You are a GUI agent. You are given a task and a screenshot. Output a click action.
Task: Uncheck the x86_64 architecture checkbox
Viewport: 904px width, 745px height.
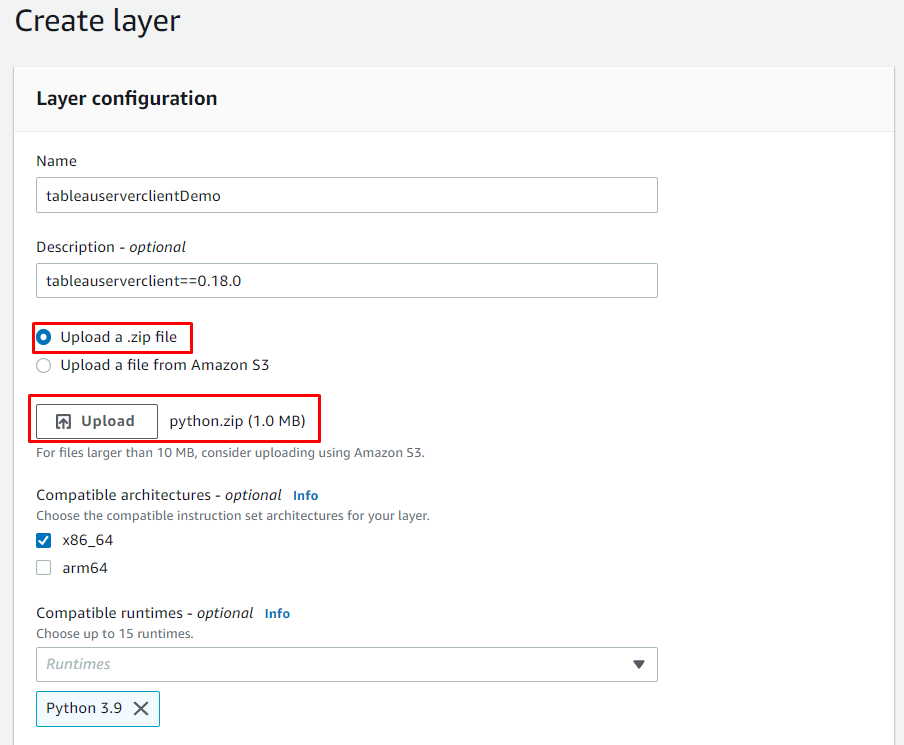coord(44,540)
